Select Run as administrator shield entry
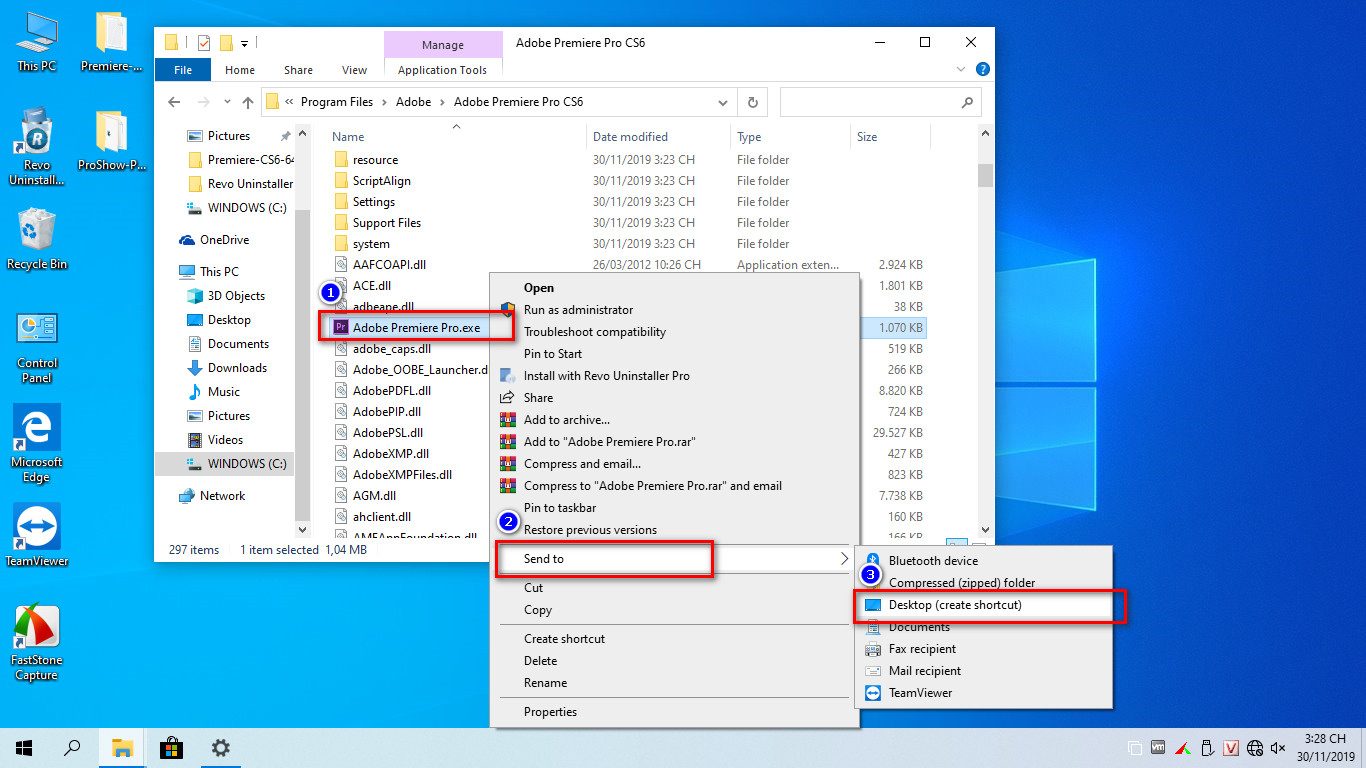This screenshot has height=768, width=1366. click(578, 310)
